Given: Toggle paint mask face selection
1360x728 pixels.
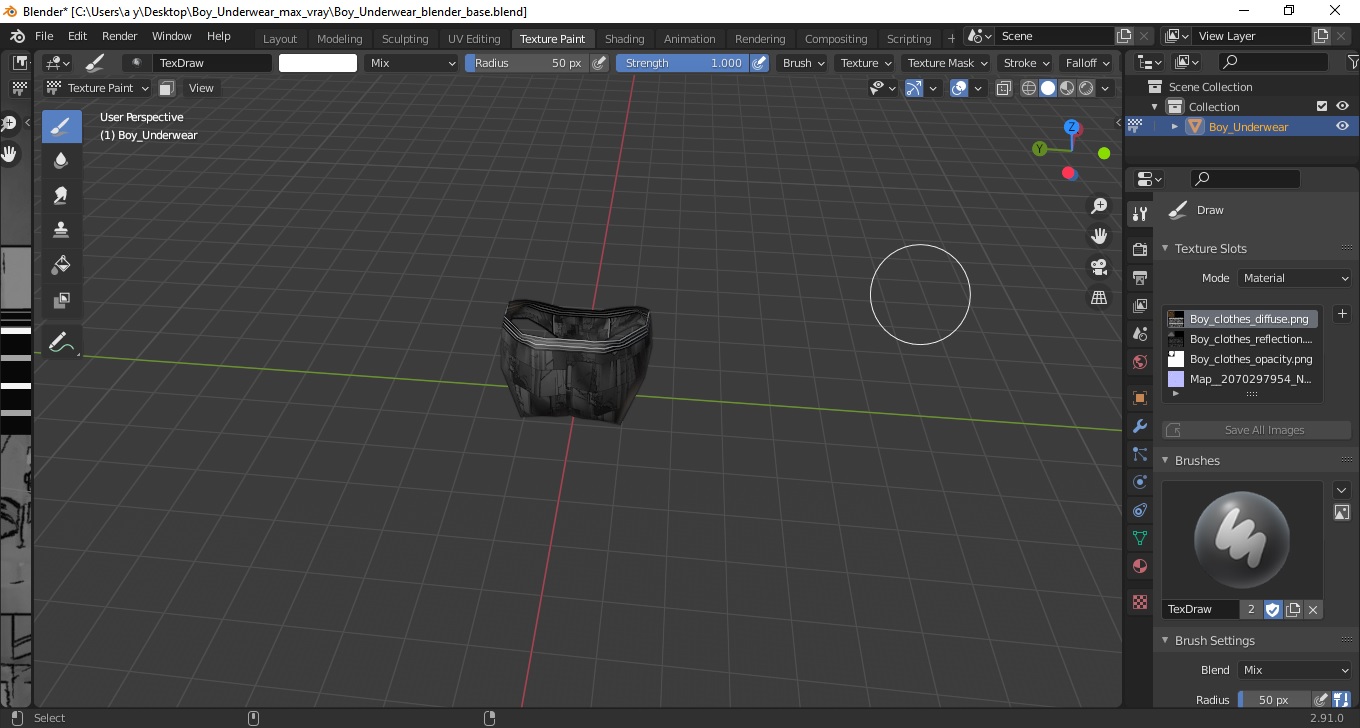Looking at the screenshot, I should pyautogui.click(x=167, y=88).
